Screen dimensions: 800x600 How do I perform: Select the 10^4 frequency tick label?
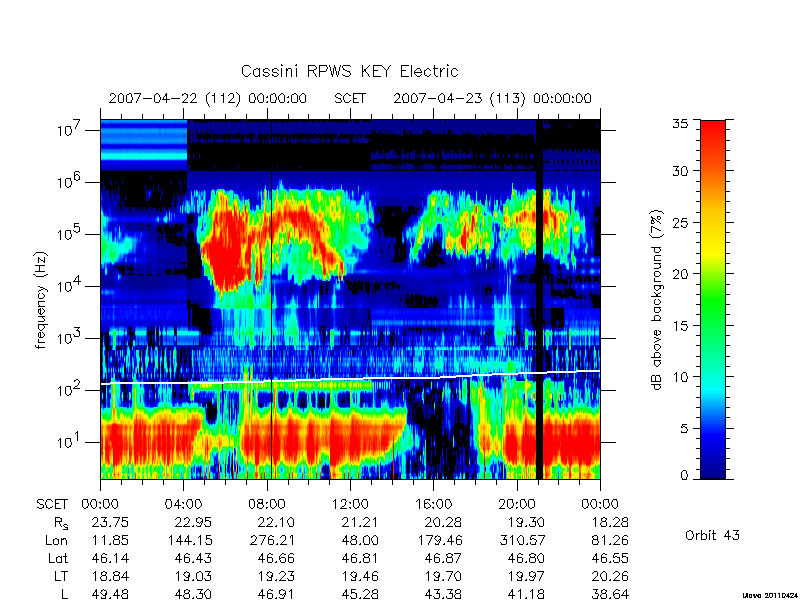[x=68, y=286]
